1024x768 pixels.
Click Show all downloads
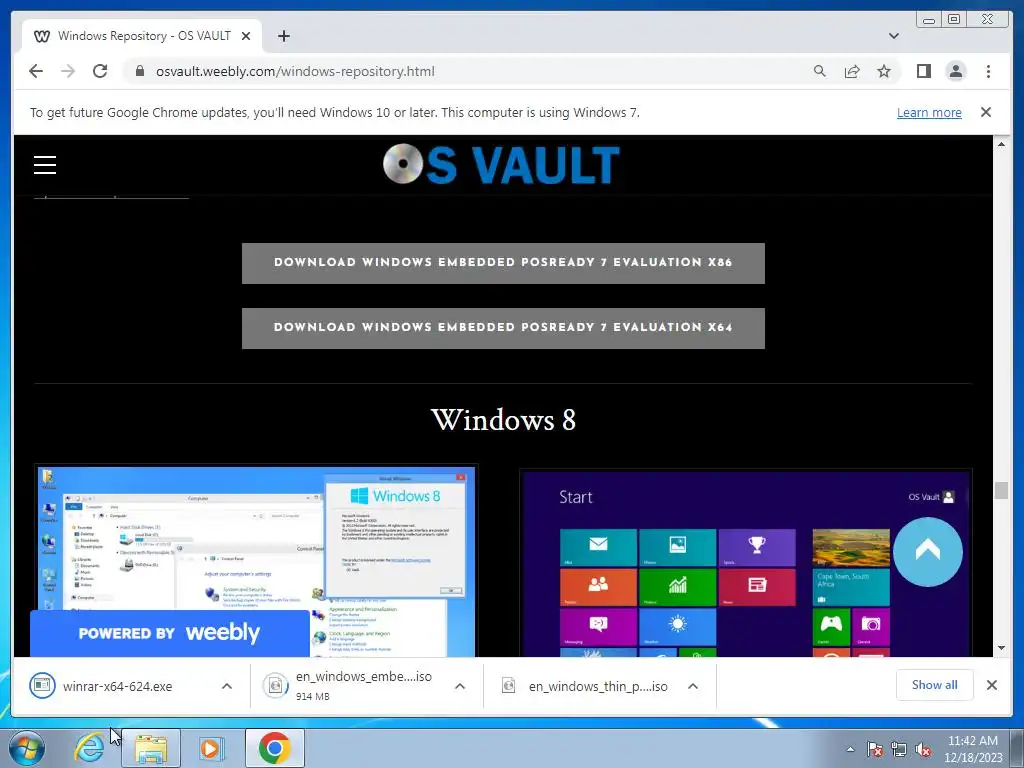[935, 685]
